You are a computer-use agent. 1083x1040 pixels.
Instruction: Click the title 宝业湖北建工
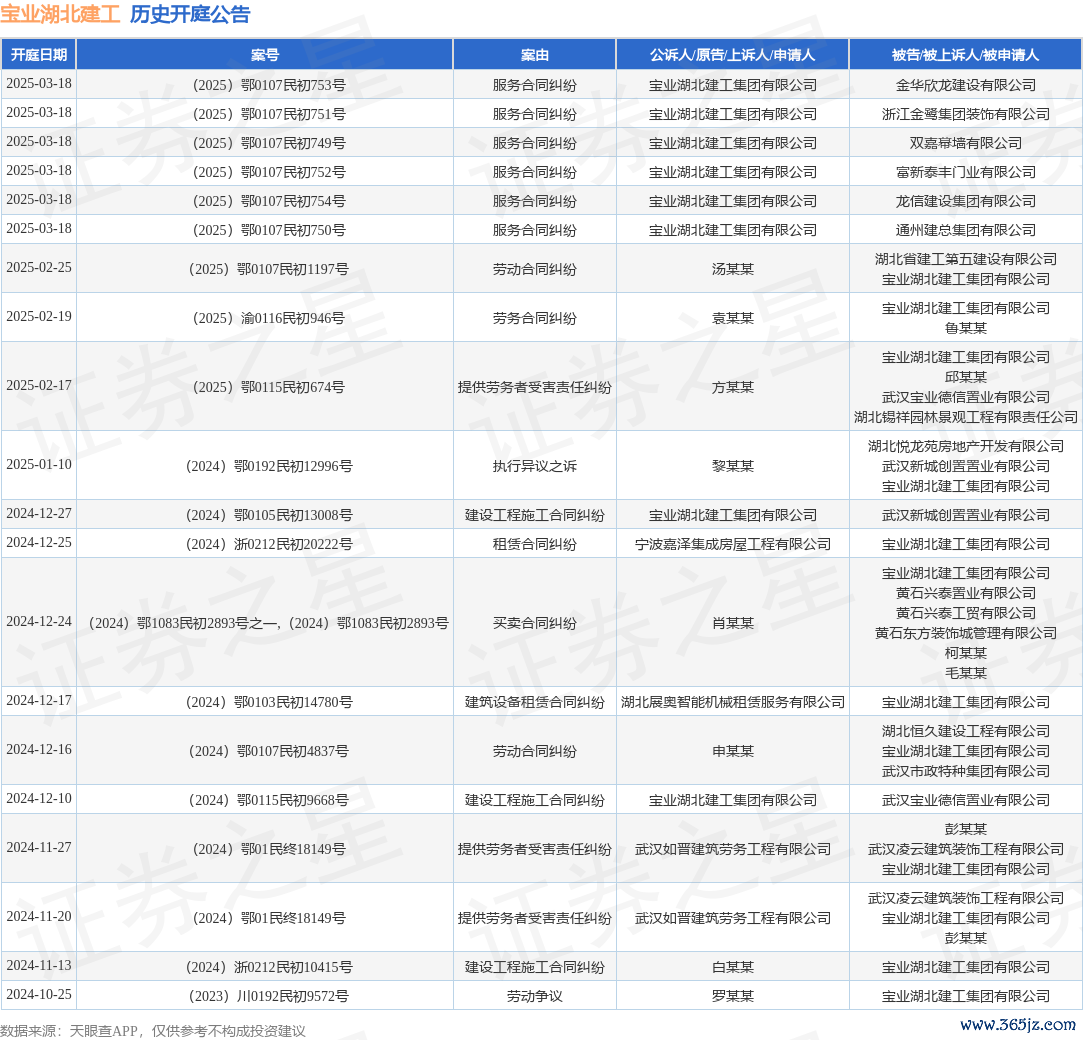(60, 14)
